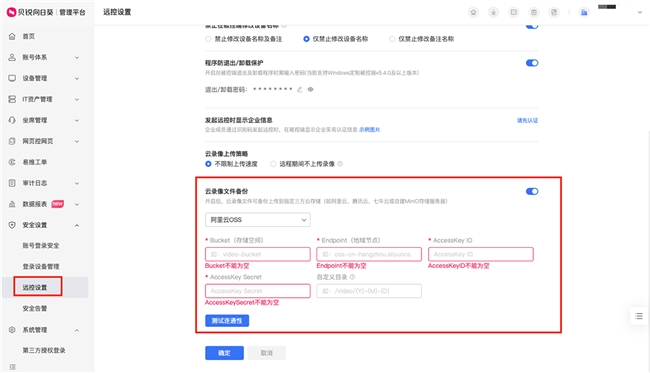Click the help icon next to 自定义目录
This screenshot has width=650, height=373.
352,277
